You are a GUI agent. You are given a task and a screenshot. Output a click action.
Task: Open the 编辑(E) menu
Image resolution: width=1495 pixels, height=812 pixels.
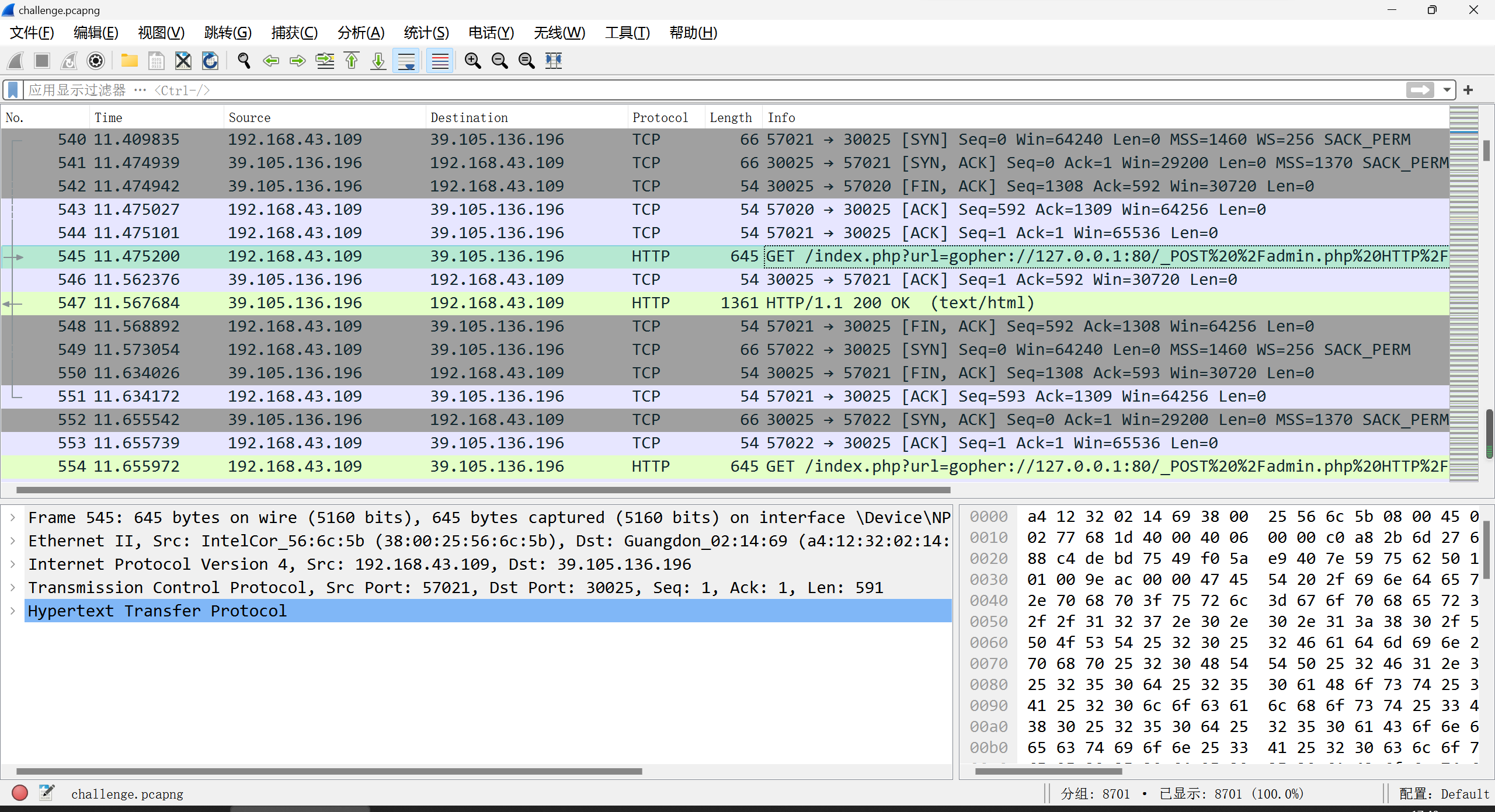pyautogui.click(x=96, y=33)
